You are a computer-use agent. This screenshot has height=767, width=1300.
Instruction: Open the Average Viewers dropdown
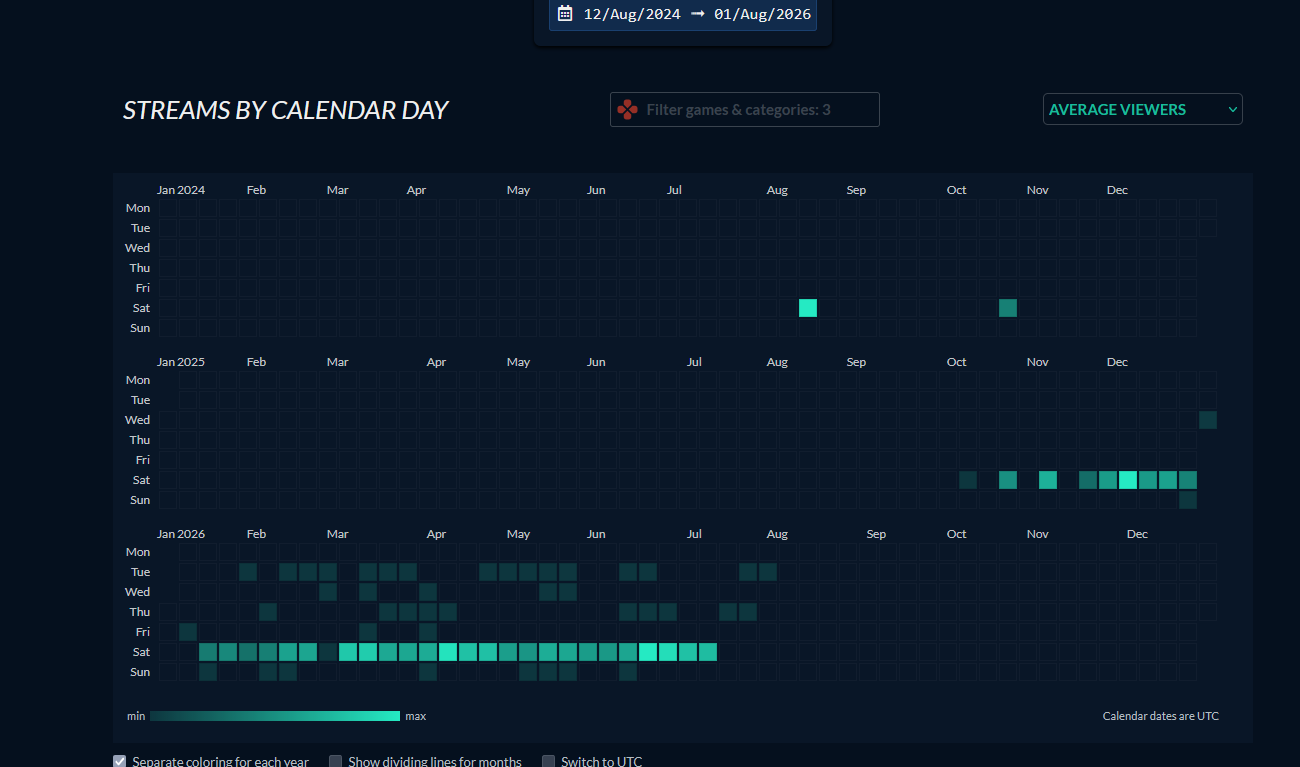1142,110
